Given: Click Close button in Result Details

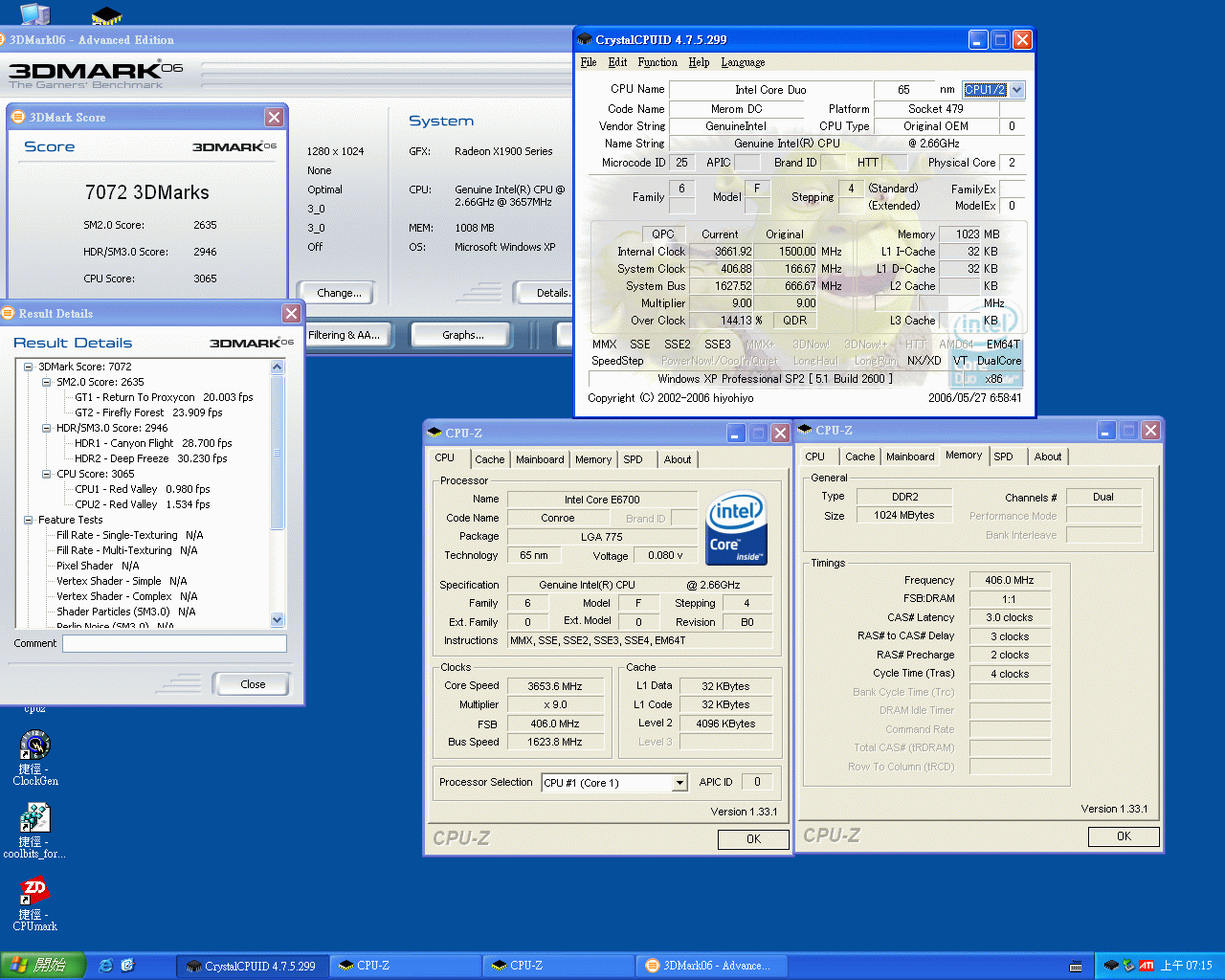Looking at the screenshot, I should click(x=253, y=684).
